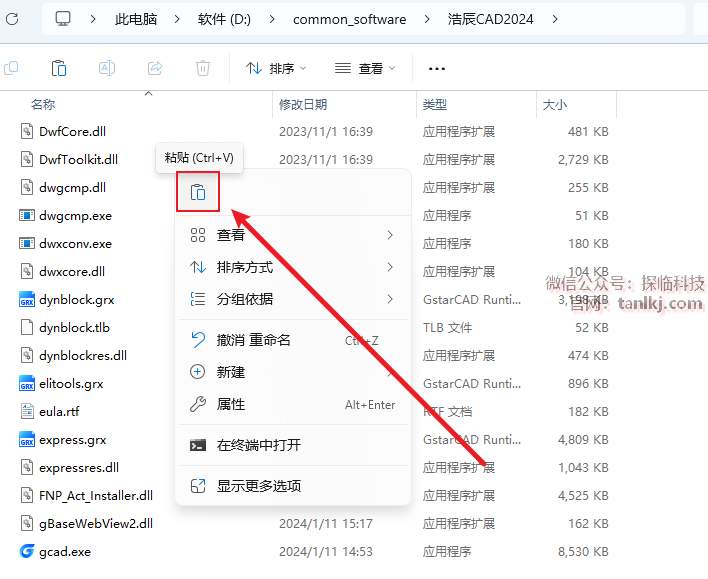Sort by the 类型 column header
708x579 pixels.
(x=435, y=105)
